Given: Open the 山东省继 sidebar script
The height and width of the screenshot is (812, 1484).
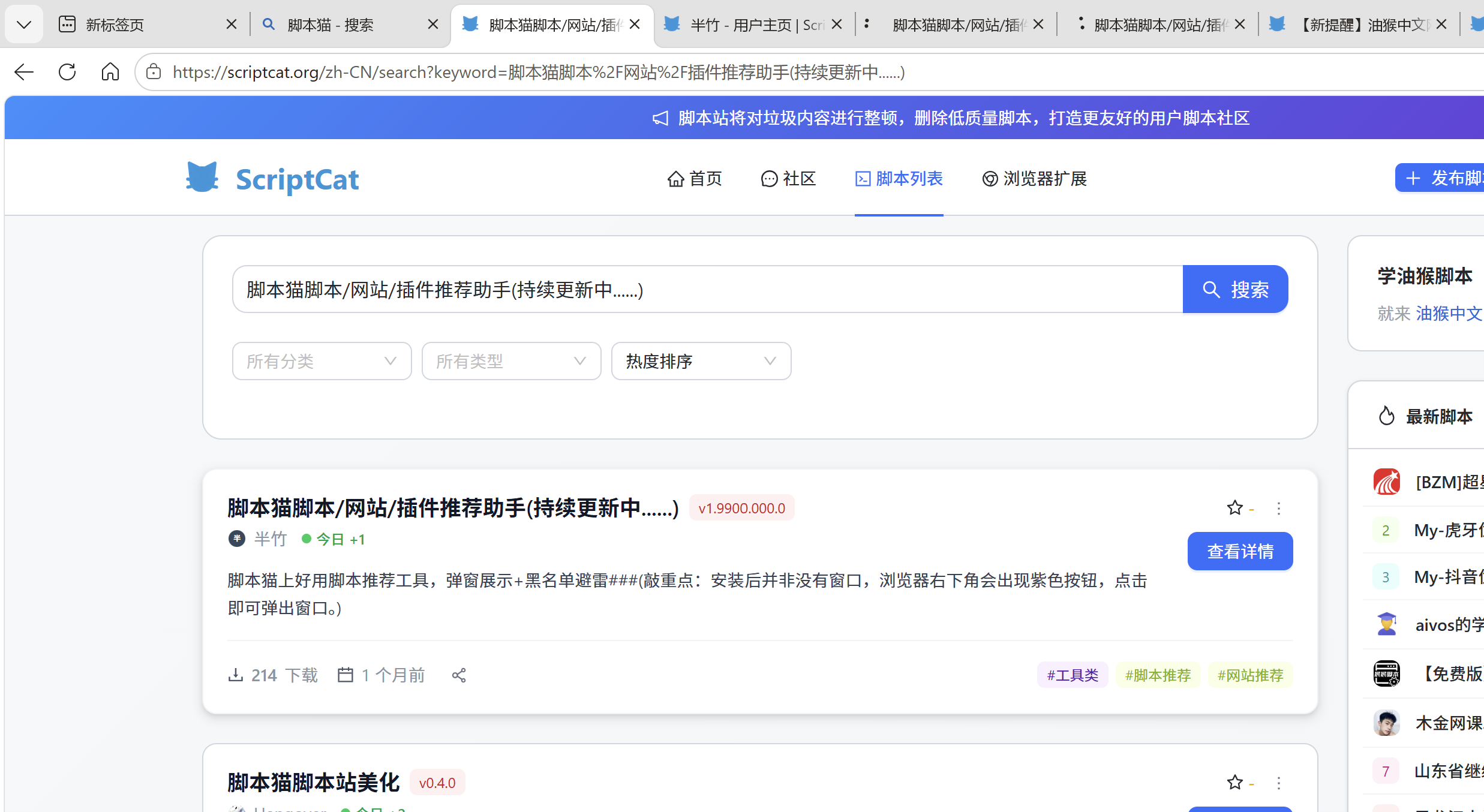Looking at the screenshot, I should point(1448,771).
